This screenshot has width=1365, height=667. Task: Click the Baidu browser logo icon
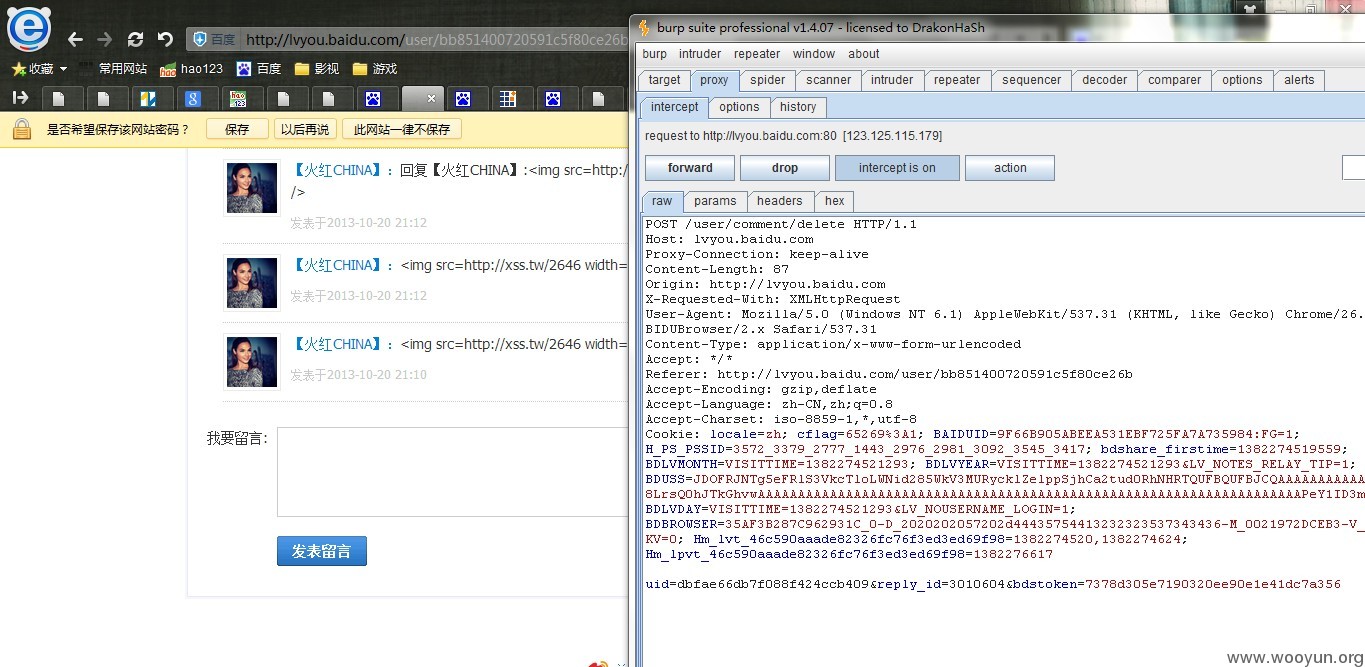[29, 30]
